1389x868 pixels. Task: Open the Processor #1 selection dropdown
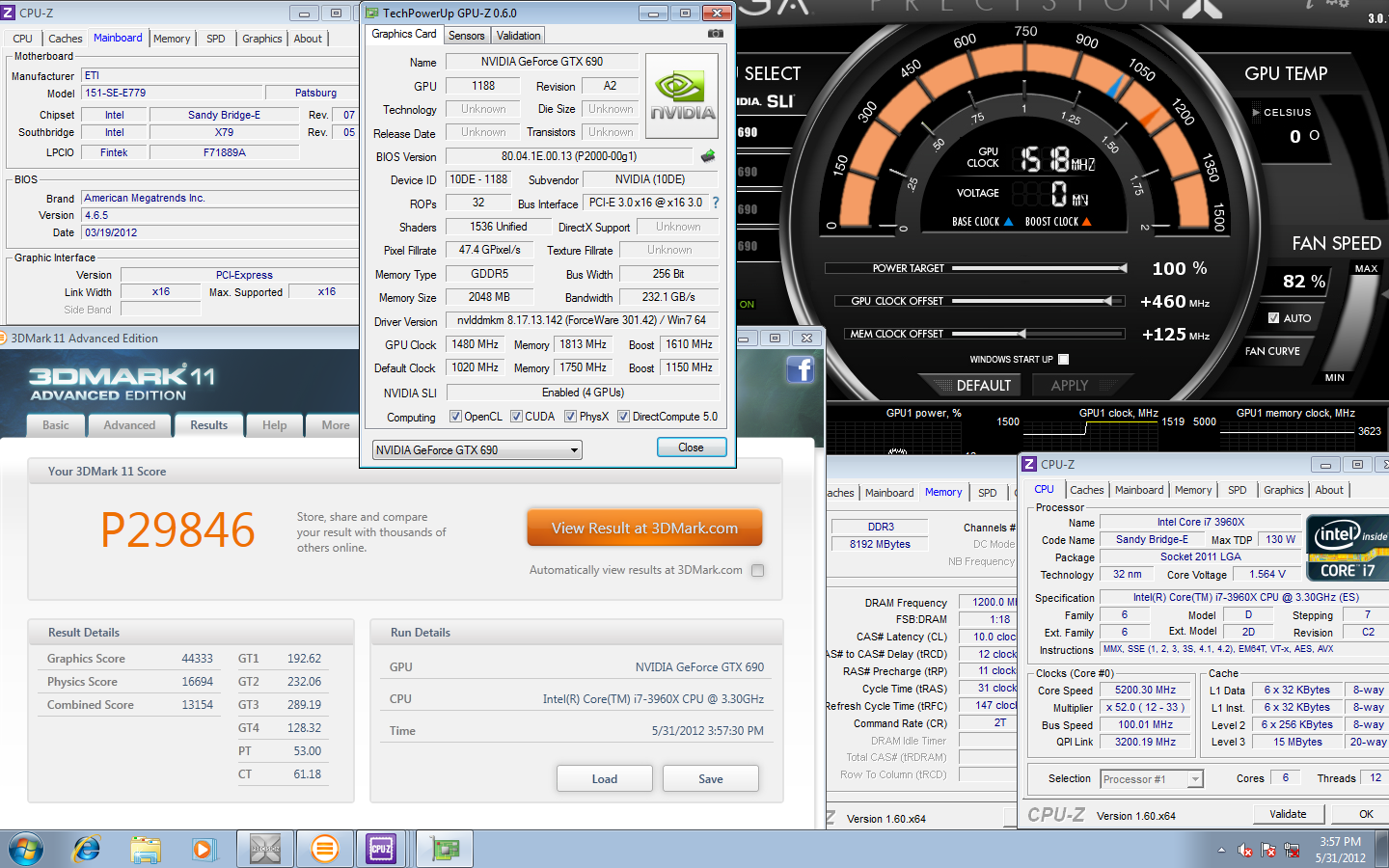[x=1152, y=779]
